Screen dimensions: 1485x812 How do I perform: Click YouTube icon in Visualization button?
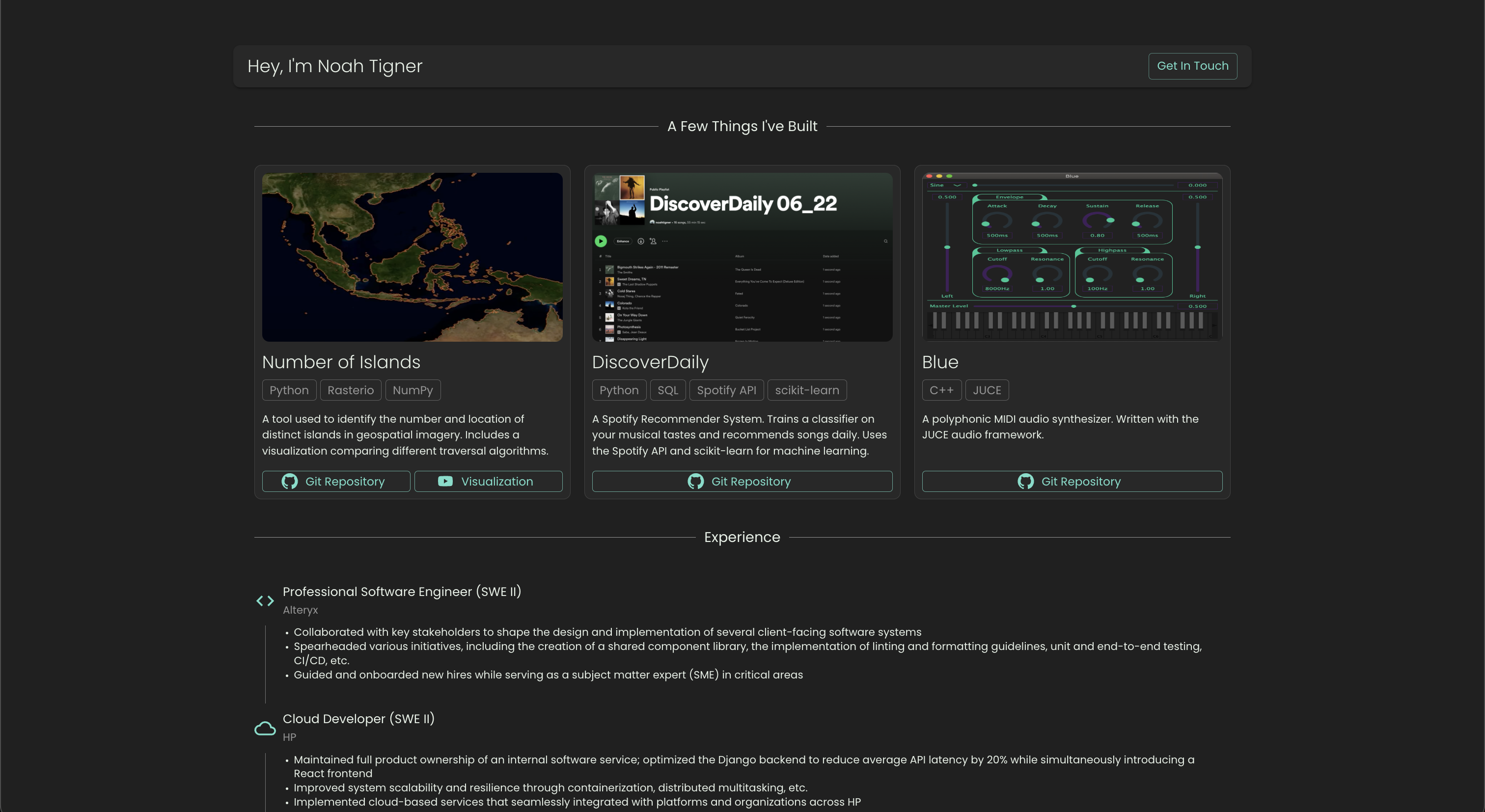coord(445,481)
